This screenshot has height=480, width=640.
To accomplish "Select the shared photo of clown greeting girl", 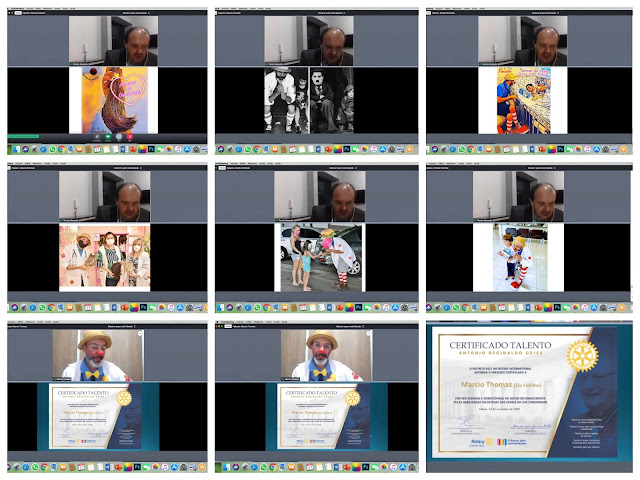I will [x=320, y=257].
